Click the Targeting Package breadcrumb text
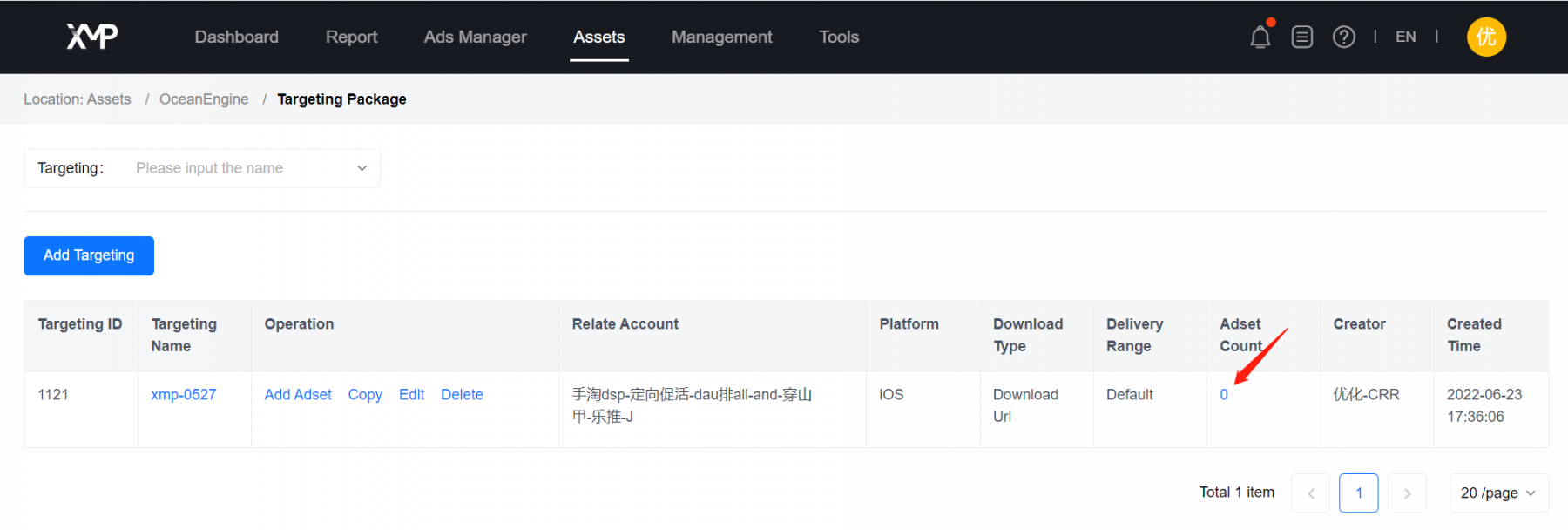 coord(341,99)
